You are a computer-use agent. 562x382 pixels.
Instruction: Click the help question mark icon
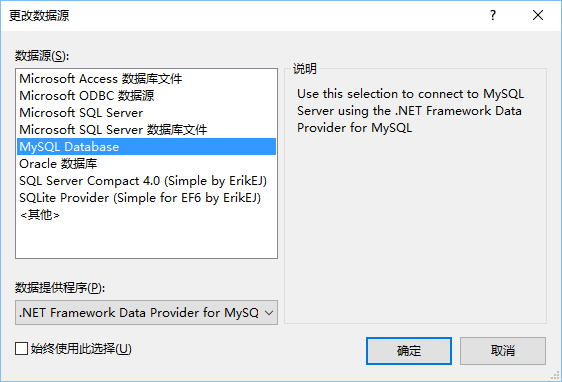[x=493, y=15]
